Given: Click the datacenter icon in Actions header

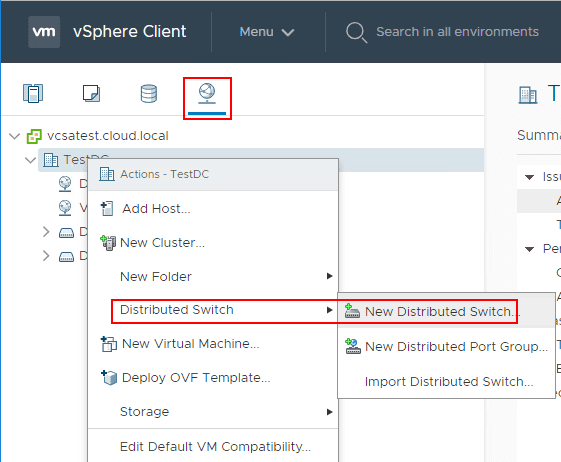Looking at the screenshot, I should pos(107,174).
